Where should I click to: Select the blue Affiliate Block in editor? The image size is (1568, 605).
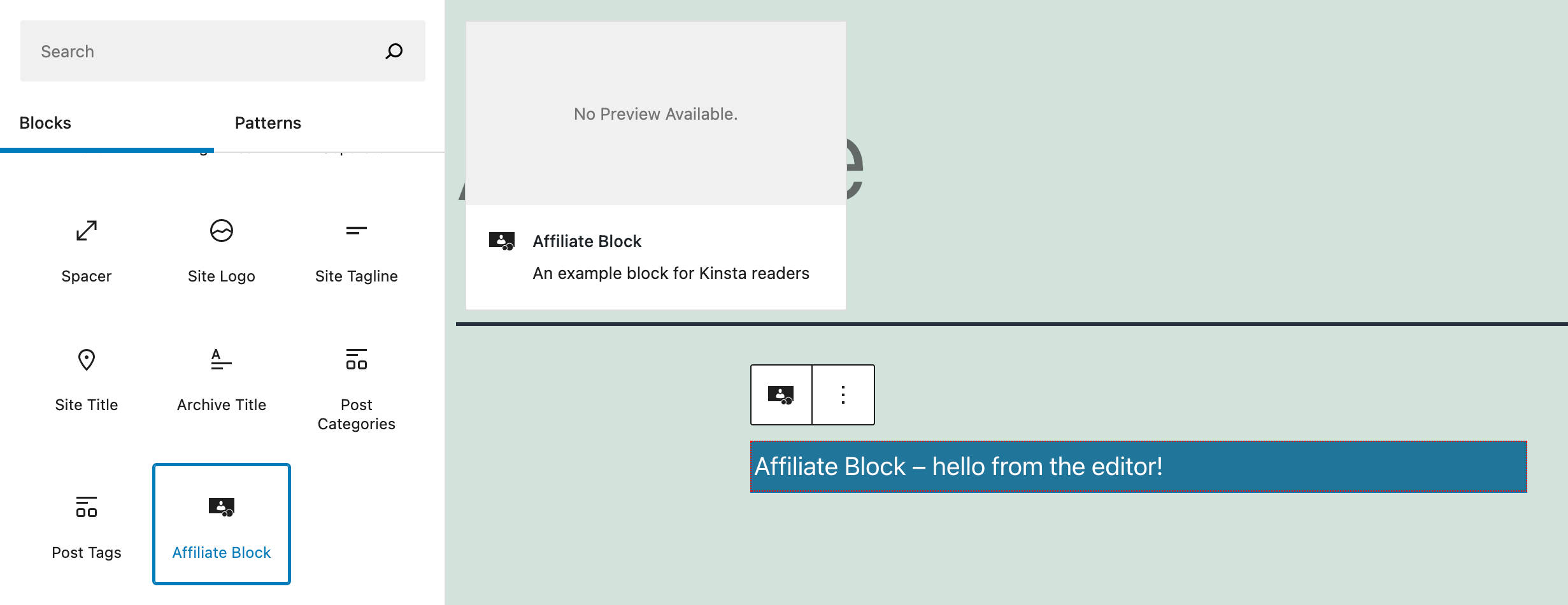1138,467
